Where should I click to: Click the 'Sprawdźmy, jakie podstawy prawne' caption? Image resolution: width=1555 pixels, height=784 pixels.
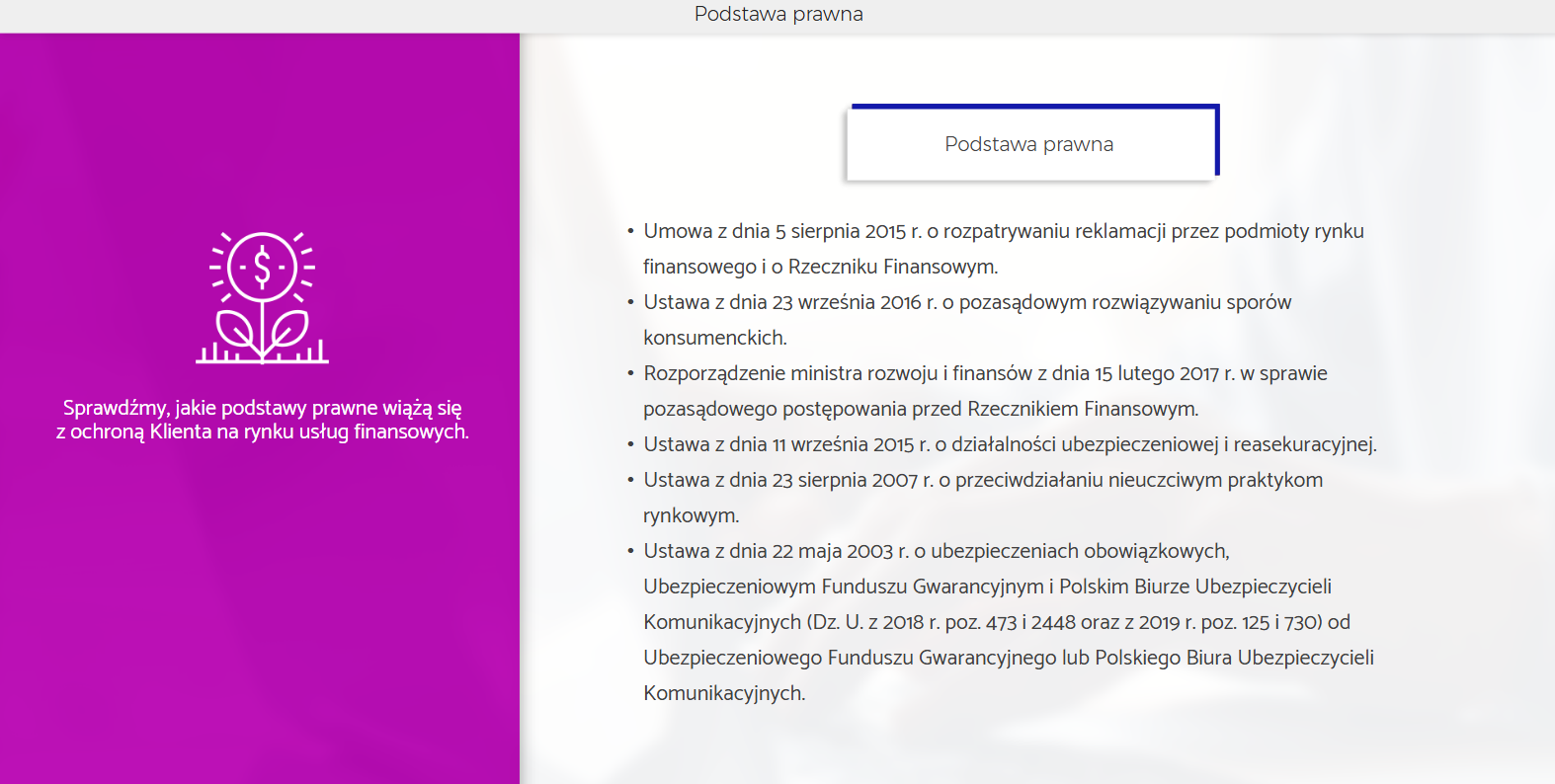(x=262, y=408)
